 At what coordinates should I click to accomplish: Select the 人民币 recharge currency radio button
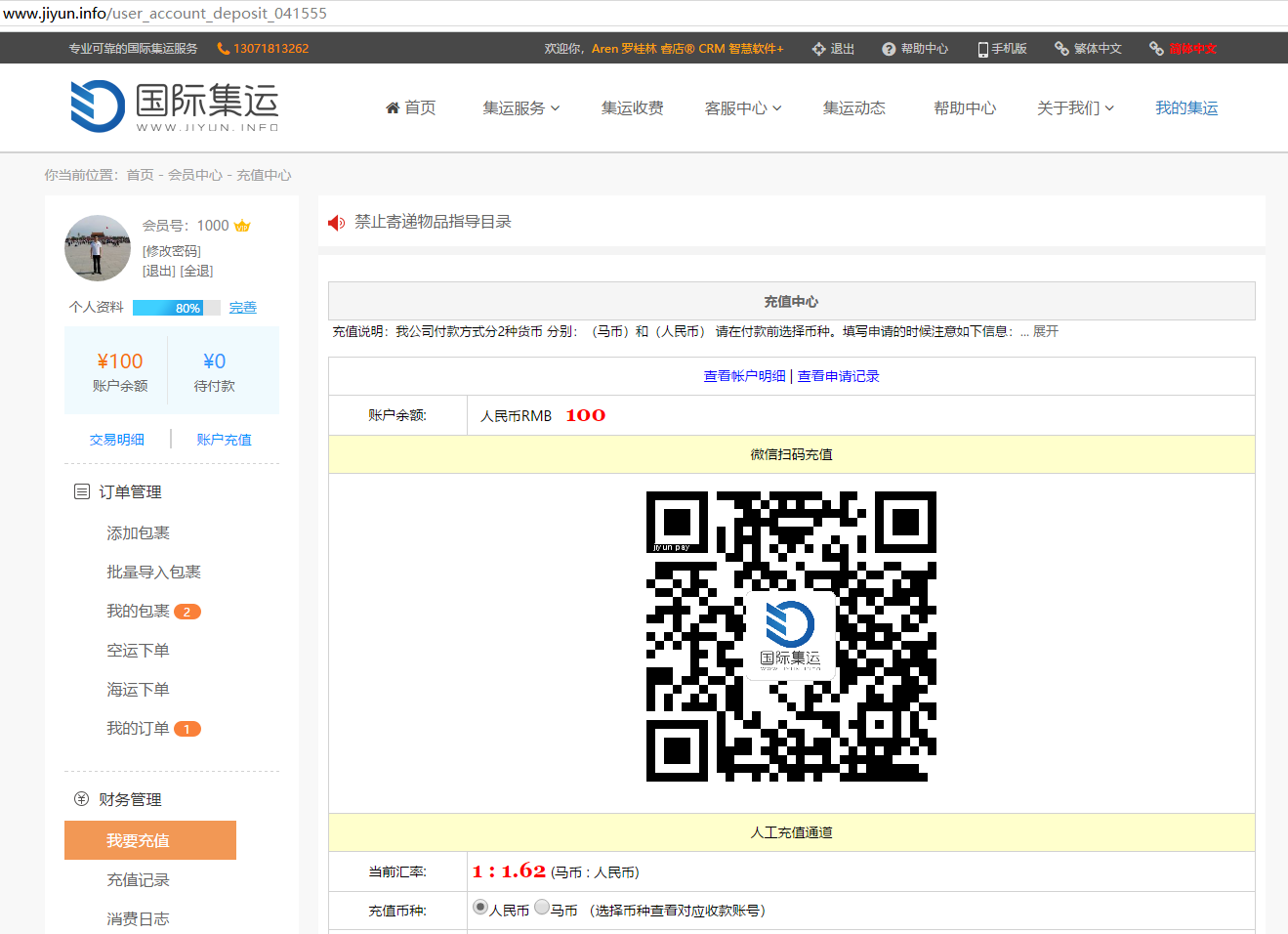coord(479,907)
